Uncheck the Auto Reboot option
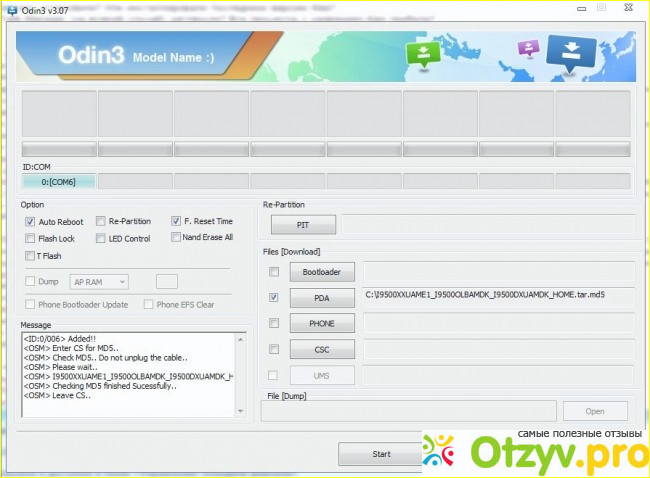Viewport: 650px width, 478px height. click(x=31, y=221)
